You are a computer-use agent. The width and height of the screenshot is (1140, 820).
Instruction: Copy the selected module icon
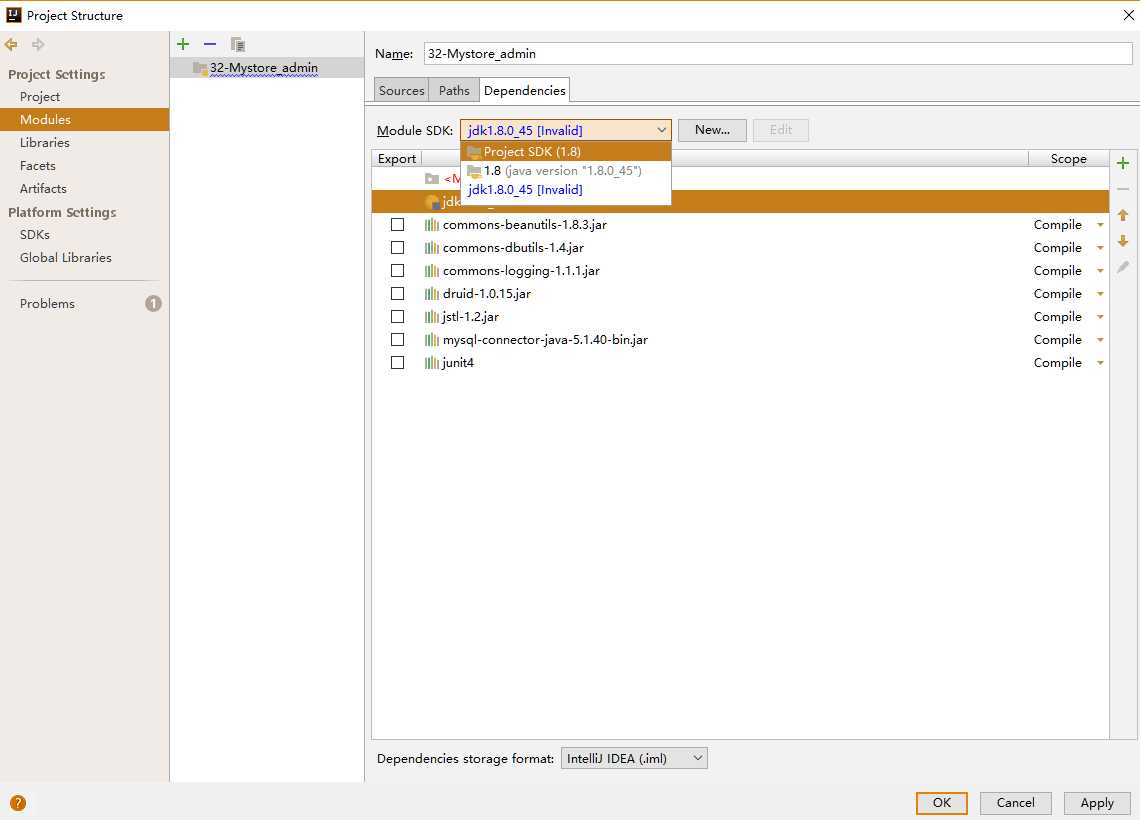click(237, 44)
